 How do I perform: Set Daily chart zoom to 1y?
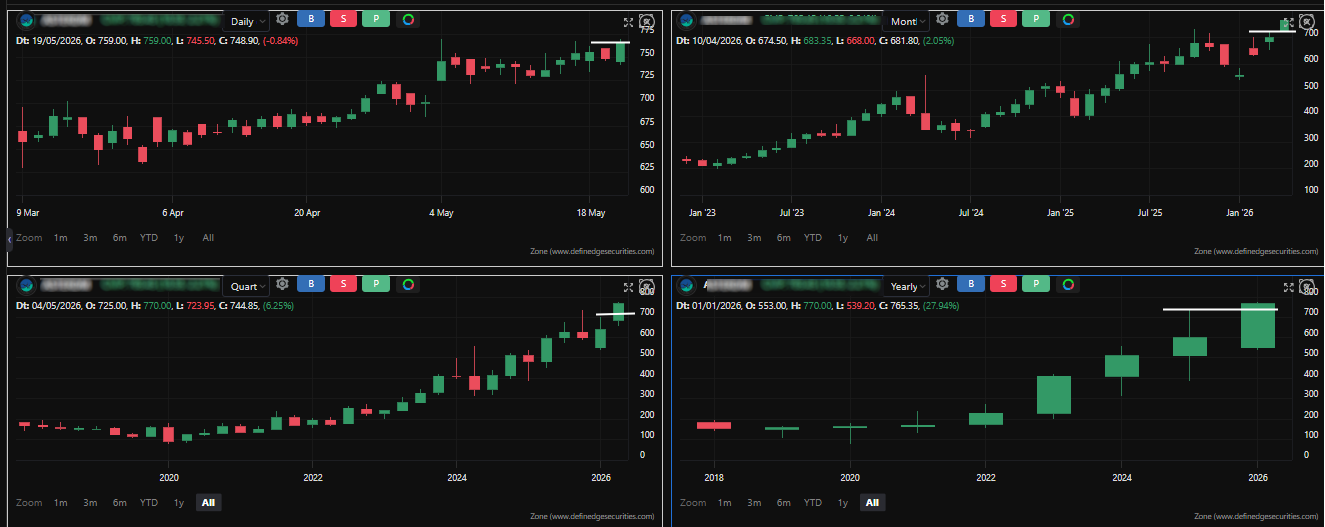pos(179,238)
